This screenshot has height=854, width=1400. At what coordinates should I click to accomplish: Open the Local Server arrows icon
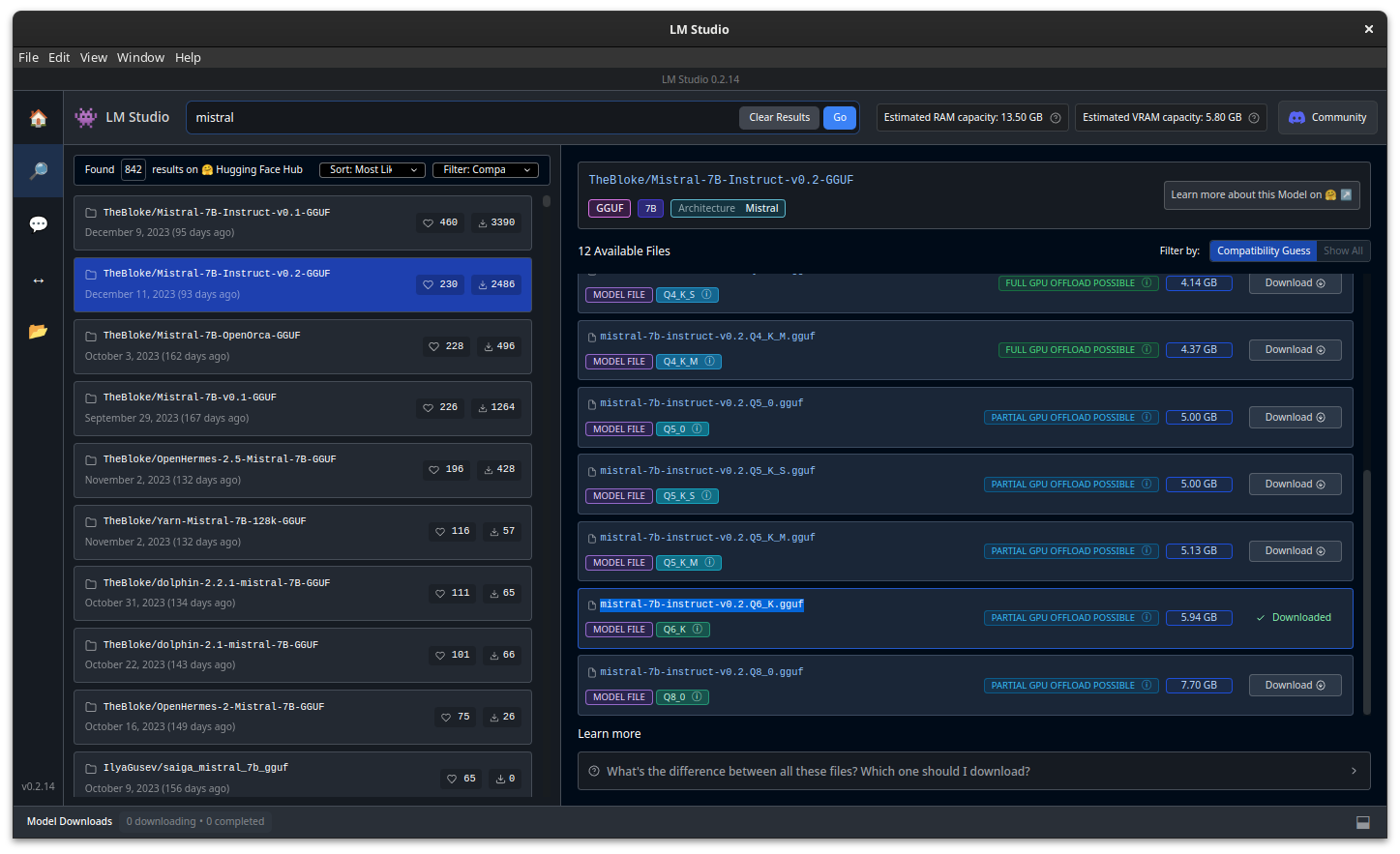click(x=38, y=280)
